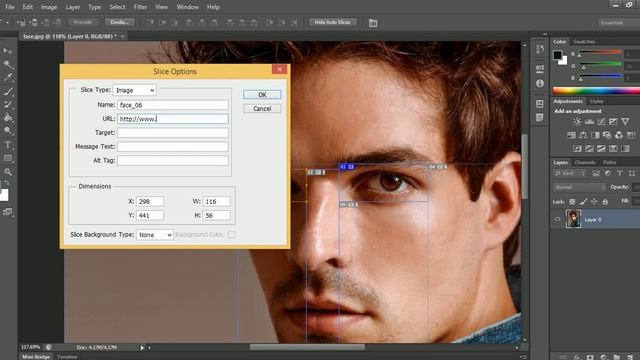Add a Curves adjustment

[601, 122]
